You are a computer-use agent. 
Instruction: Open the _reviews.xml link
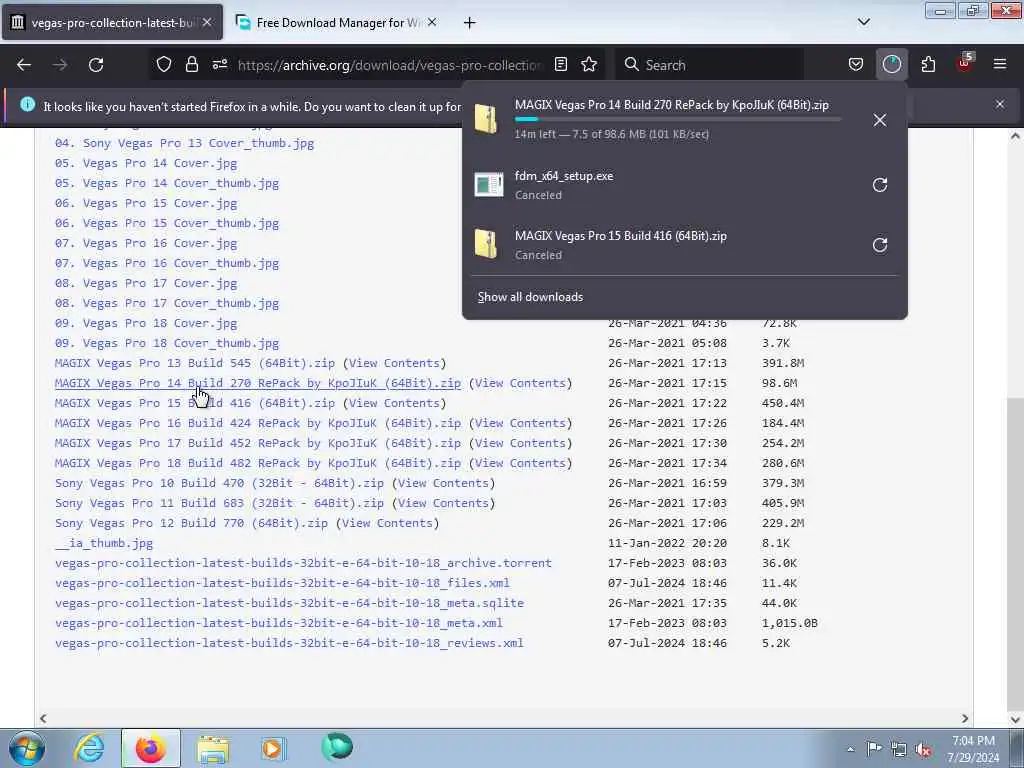[x=289, y=643]
